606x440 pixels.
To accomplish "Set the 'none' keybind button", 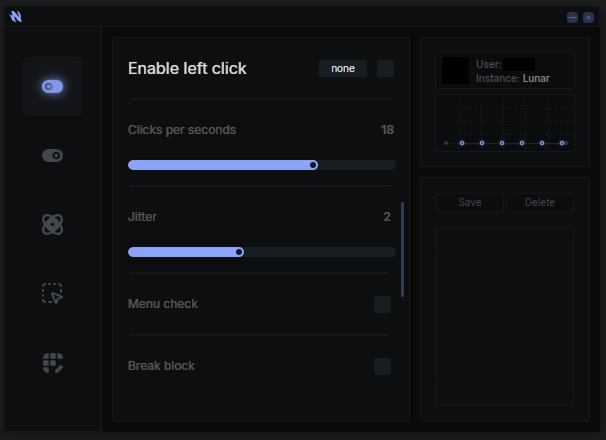I will click(x=343, y=68).
